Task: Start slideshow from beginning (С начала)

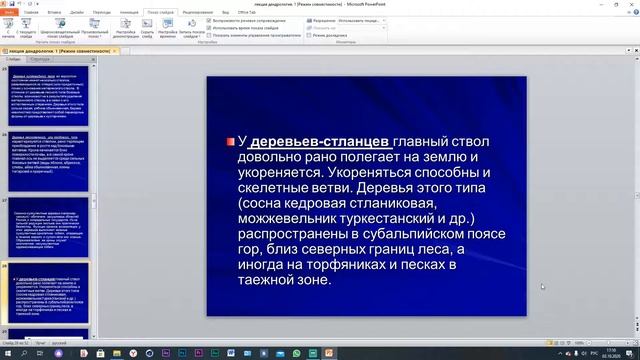Action: 8,28
